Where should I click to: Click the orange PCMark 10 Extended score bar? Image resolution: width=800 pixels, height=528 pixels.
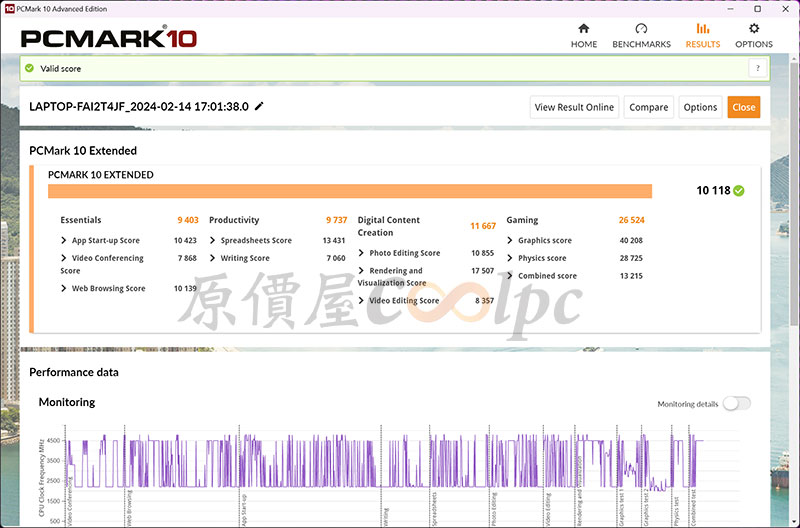coord(350,191)
